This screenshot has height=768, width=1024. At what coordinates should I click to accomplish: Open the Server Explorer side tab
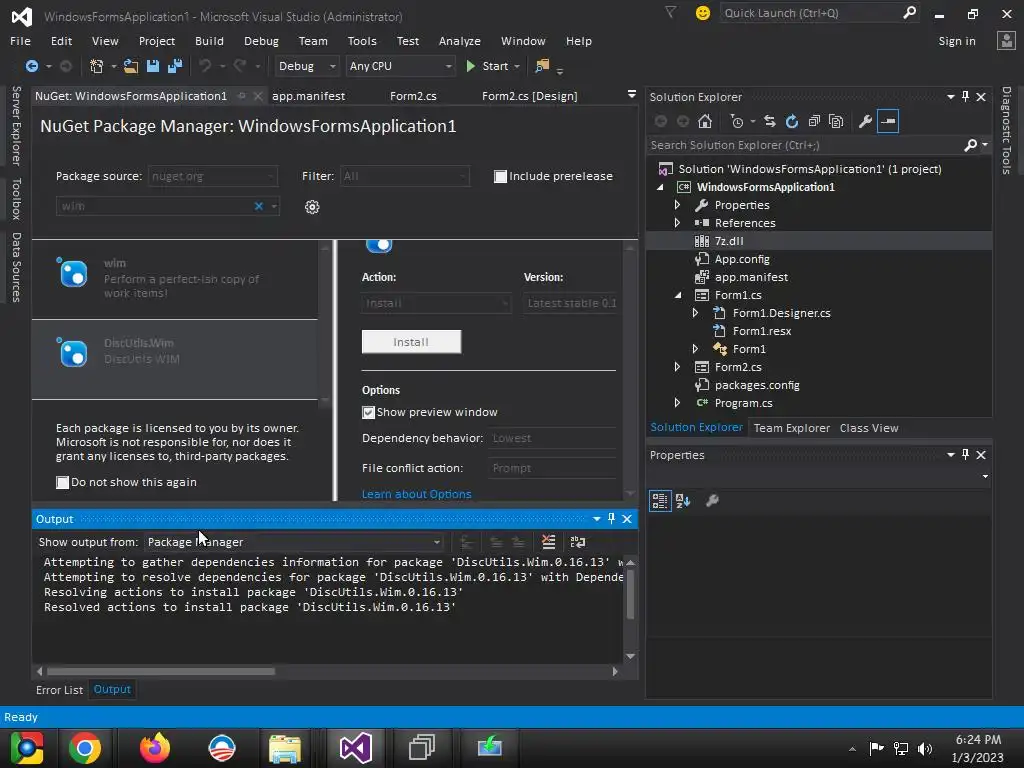(x=16, y=125)
